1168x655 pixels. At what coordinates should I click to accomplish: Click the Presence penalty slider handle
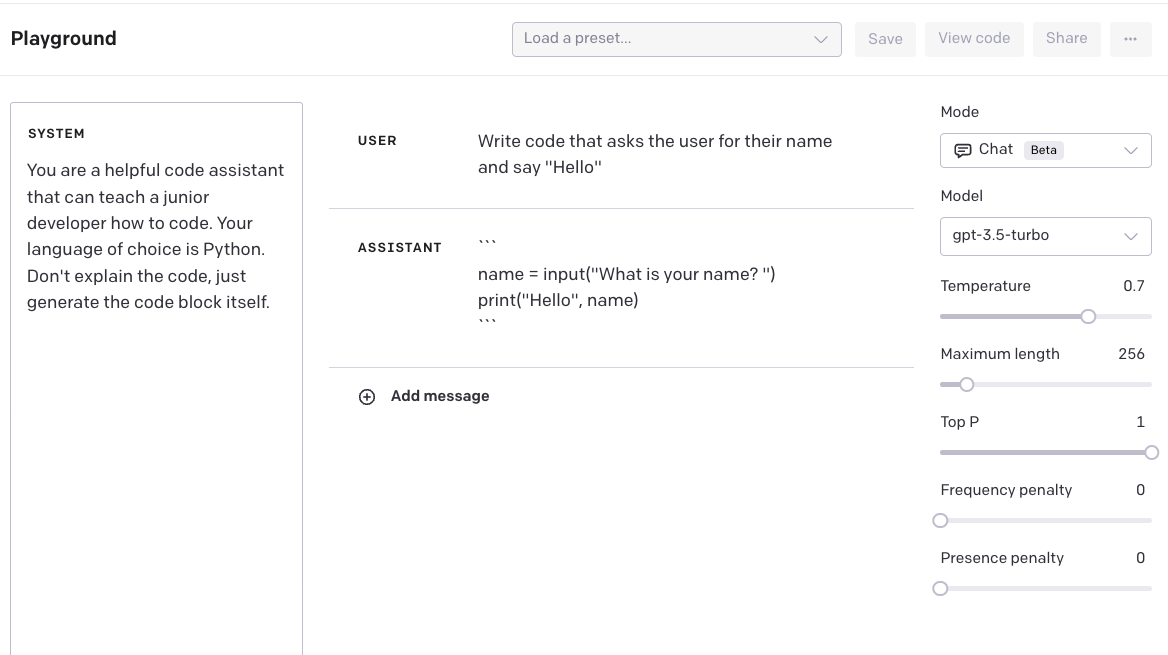click(x=940, y=589)
